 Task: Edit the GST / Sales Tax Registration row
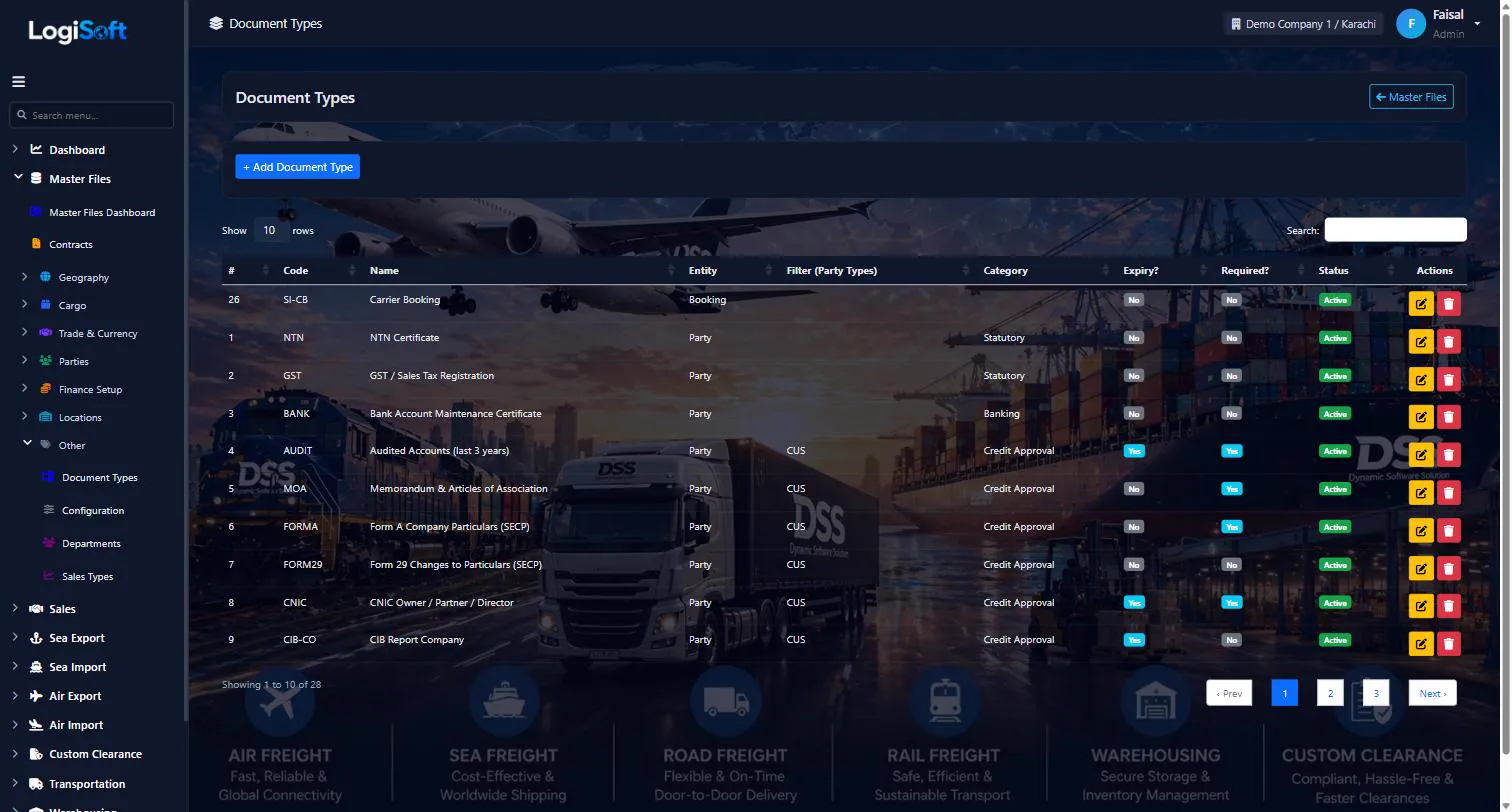tap(1420, 380)
